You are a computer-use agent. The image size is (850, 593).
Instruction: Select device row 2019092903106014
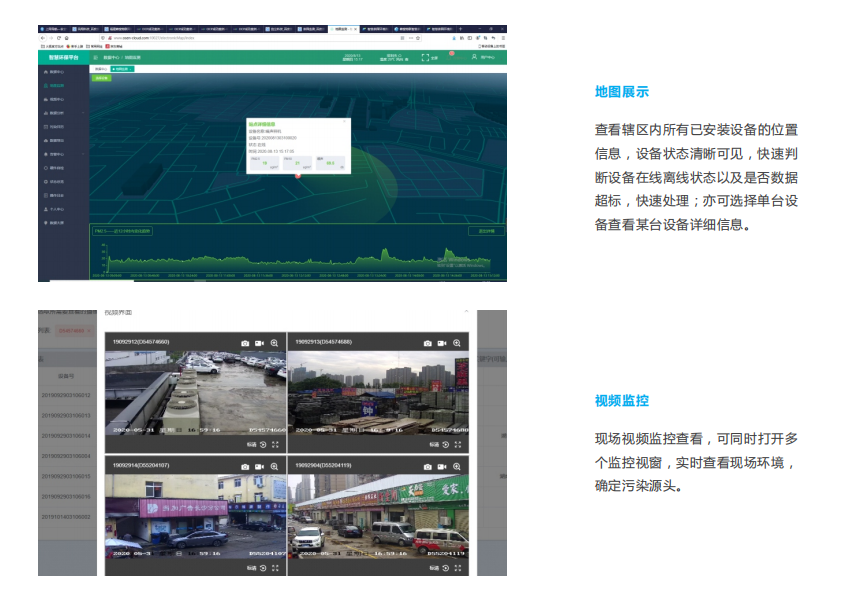(66, 436)
